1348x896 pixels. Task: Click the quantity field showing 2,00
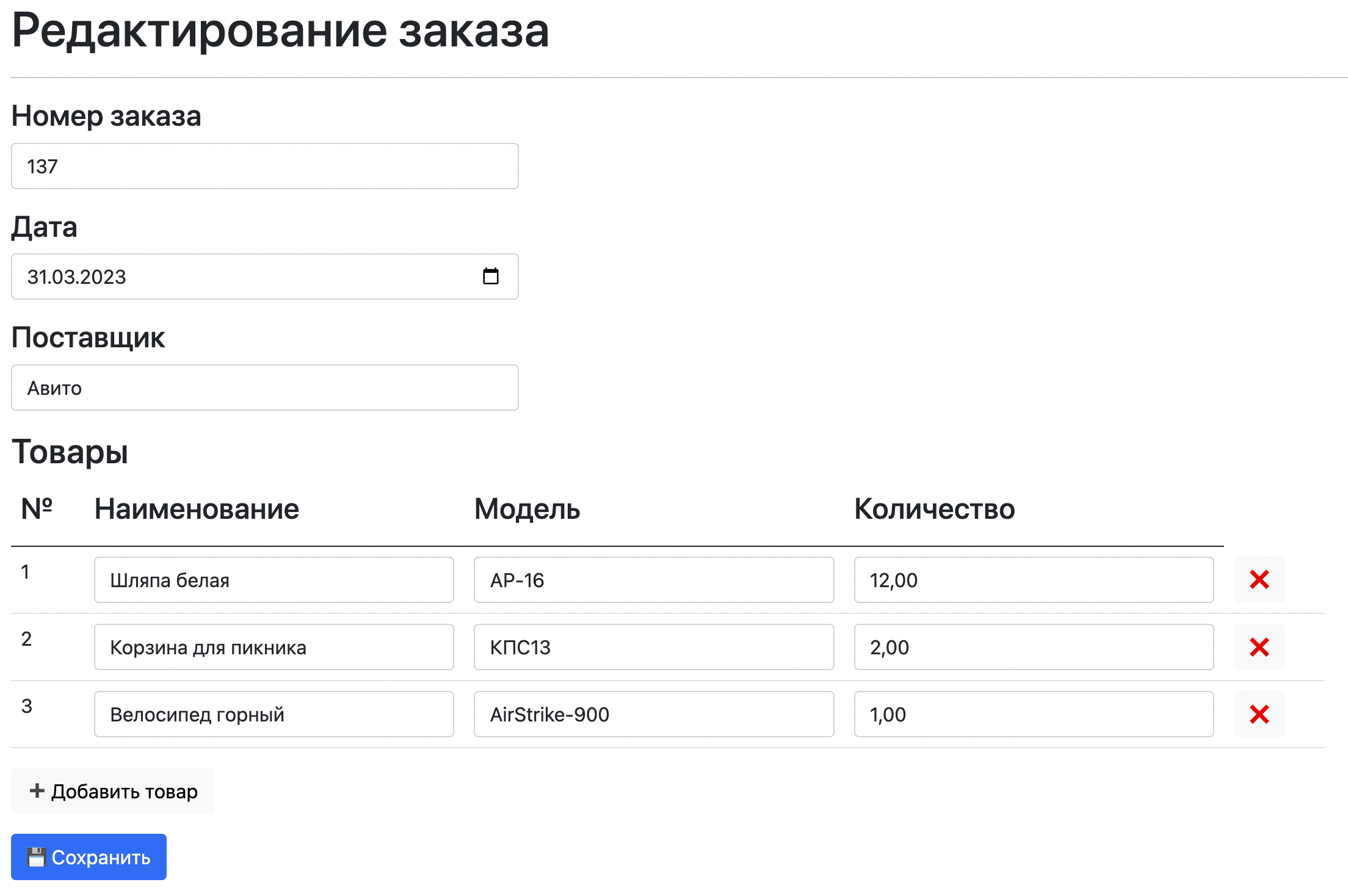coord(1034,647)
